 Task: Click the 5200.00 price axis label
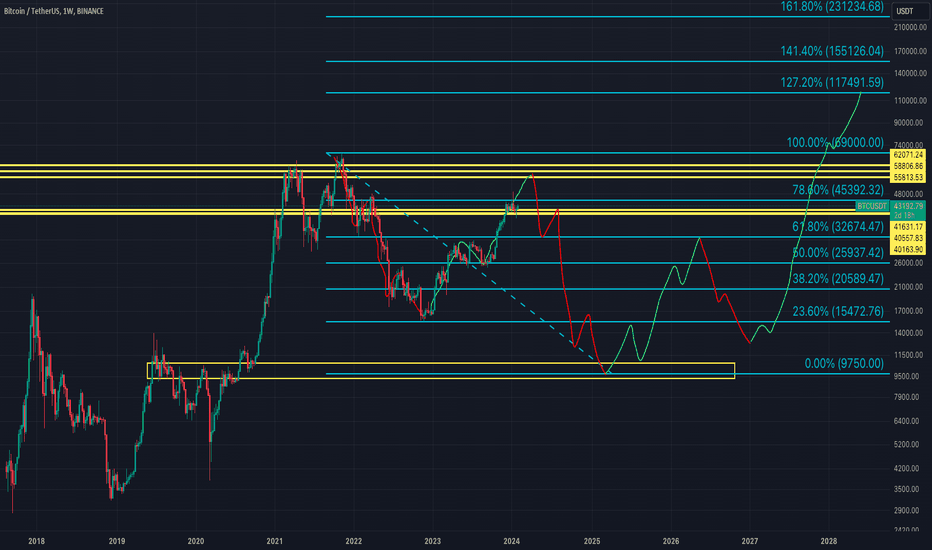point(908,445)
